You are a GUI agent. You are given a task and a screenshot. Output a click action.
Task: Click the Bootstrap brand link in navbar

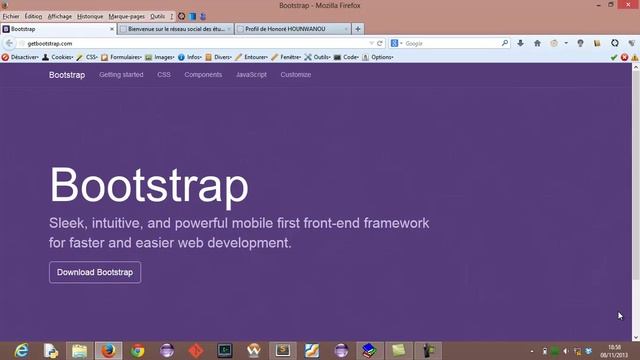tap(67, 75)
